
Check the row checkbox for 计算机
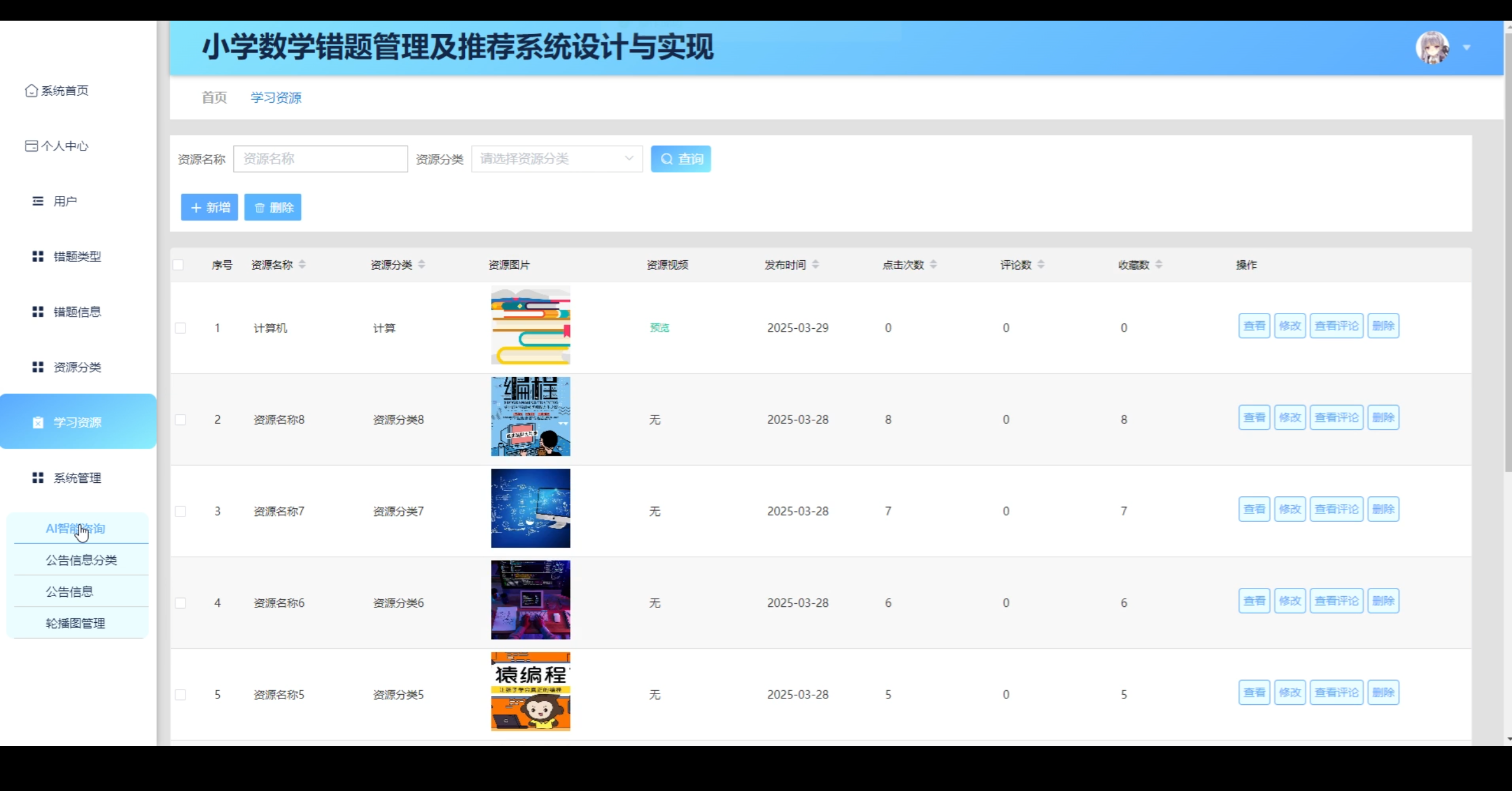[180, 328]
